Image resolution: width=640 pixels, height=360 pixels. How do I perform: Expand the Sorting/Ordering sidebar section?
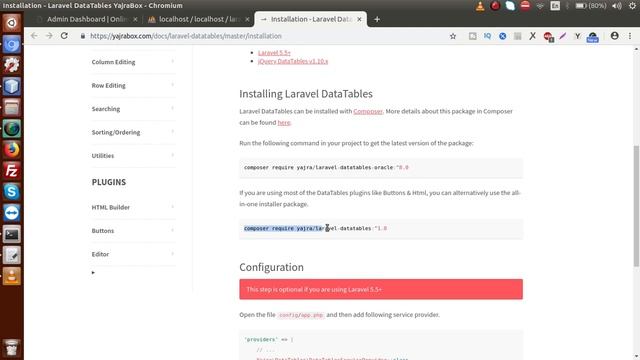[133, 132]
